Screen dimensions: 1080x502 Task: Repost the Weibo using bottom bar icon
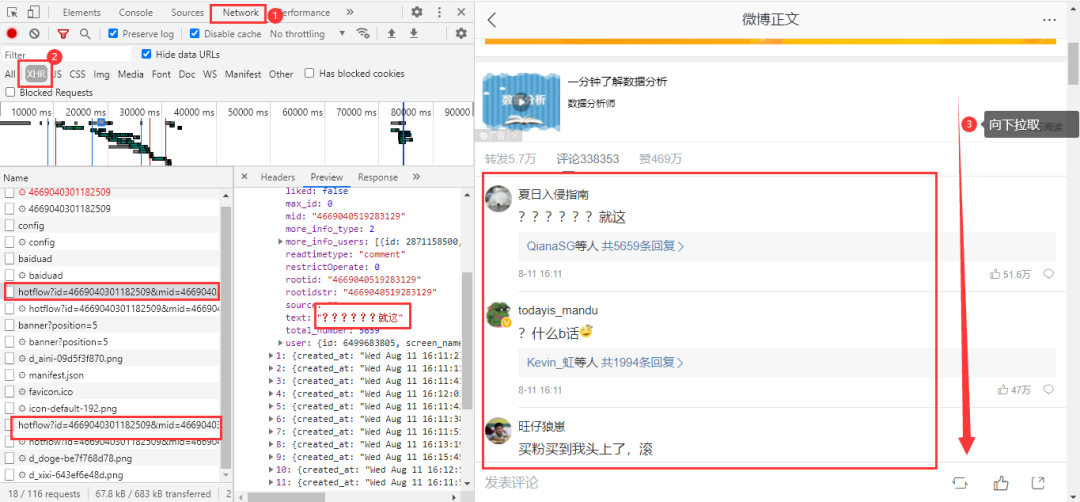[961, 483]
